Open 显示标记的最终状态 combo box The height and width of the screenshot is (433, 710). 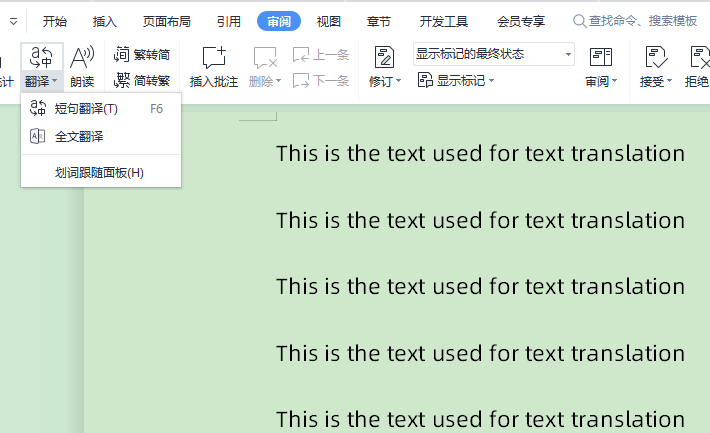point(494,54)
